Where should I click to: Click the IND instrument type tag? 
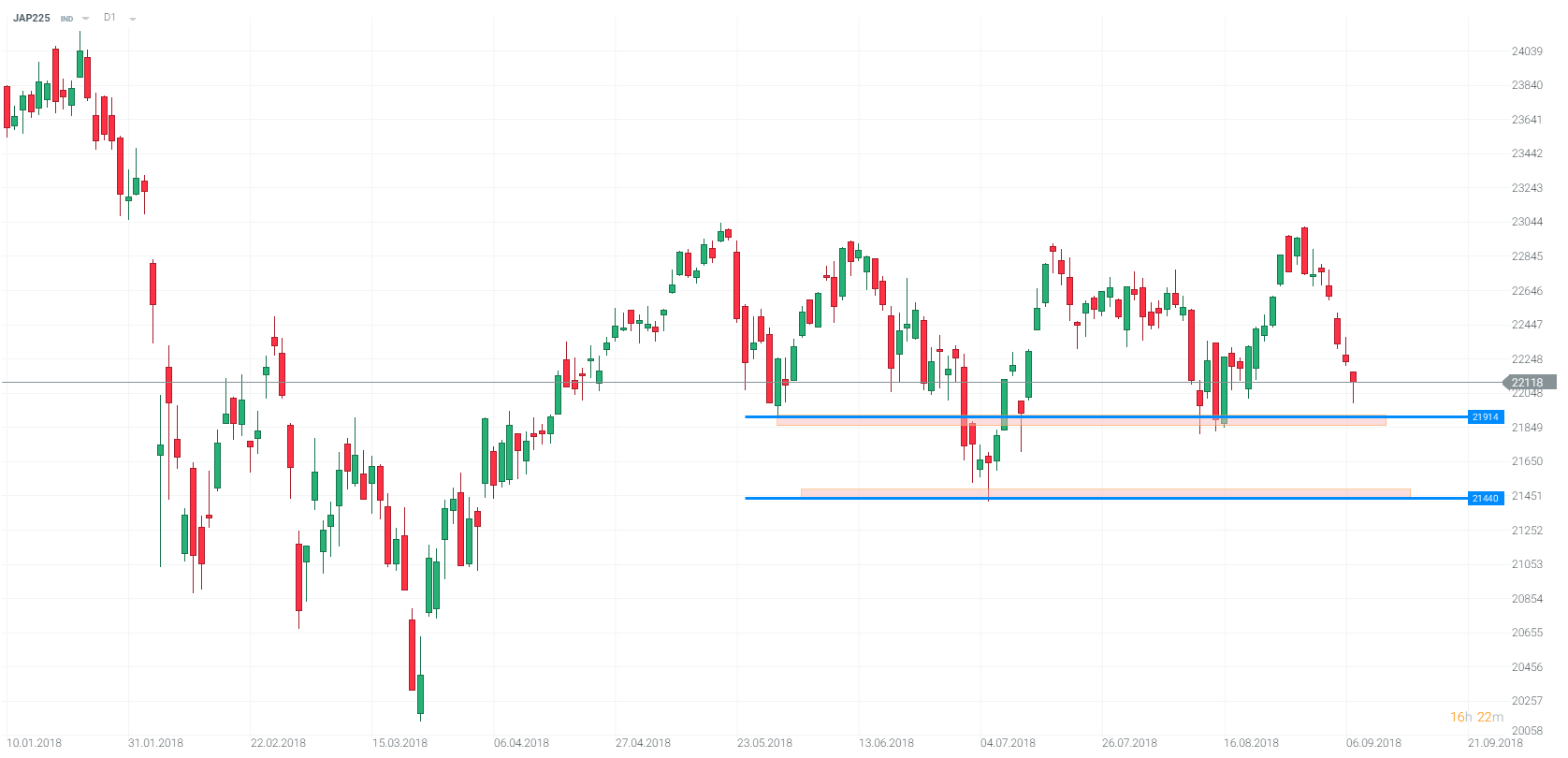pyautogui.click(x=66, y=19)
